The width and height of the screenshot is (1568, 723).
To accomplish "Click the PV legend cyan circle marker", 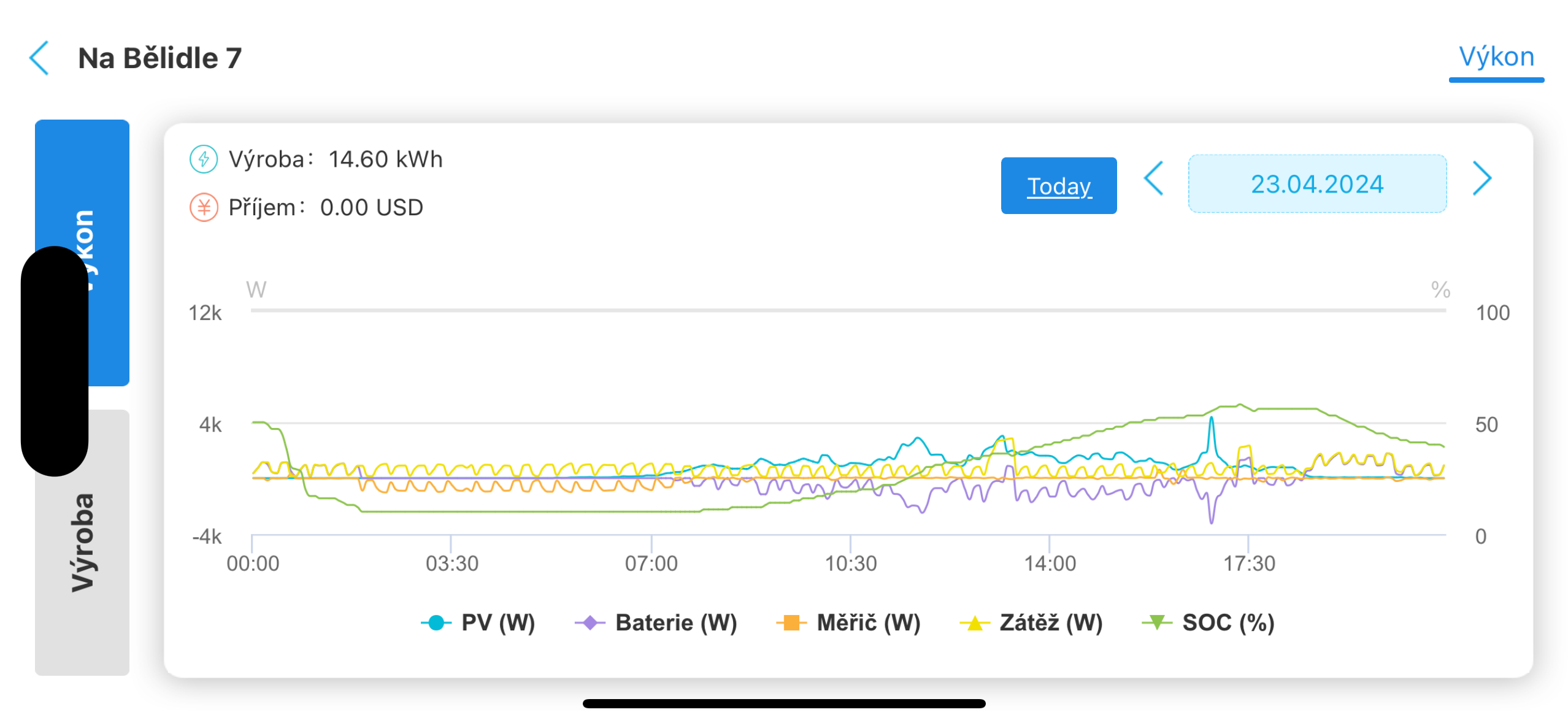I will pos(436,622).
